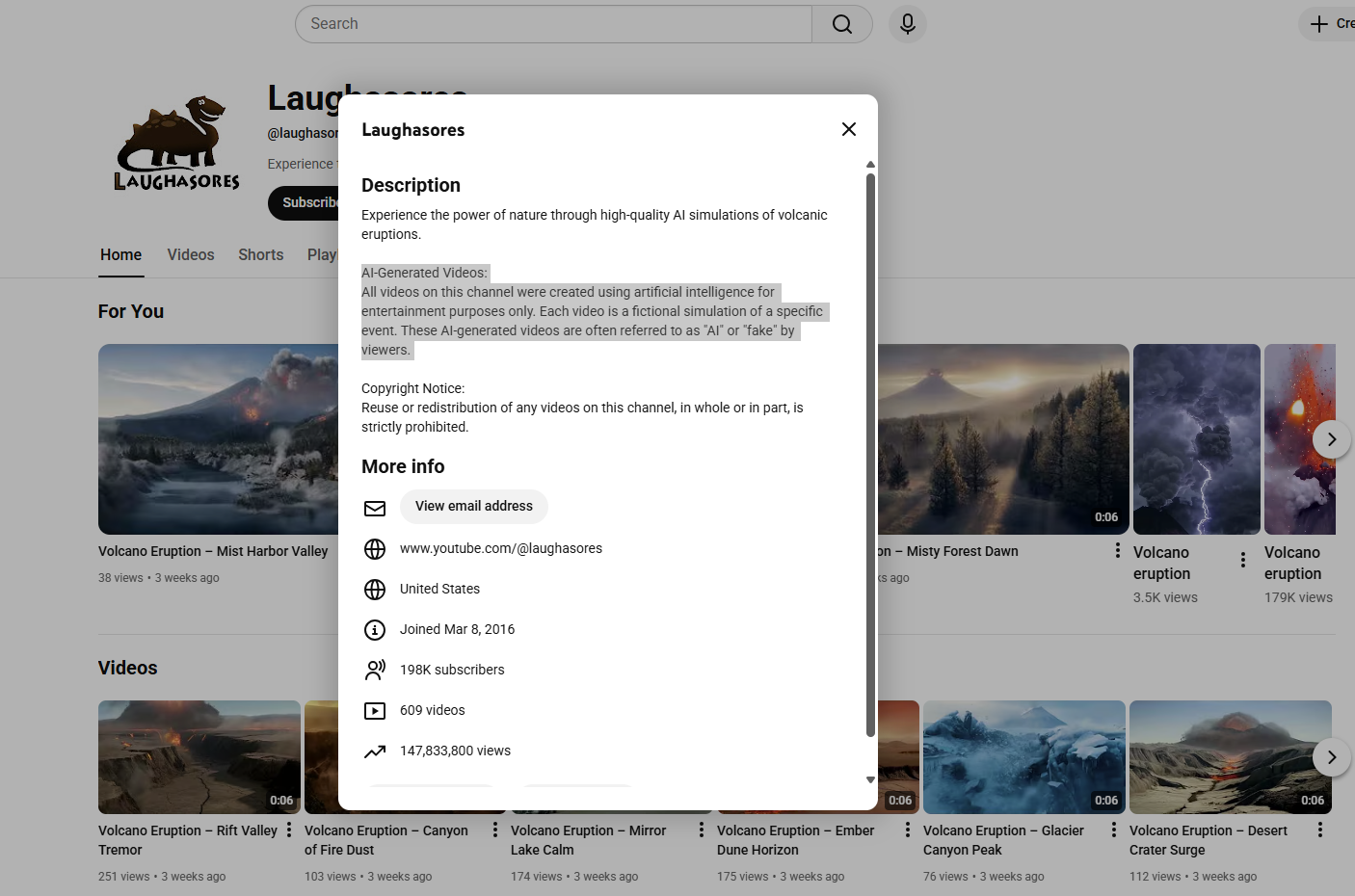1355x896 pixels.
Task: Click View email address button
Action: coord(473,507)
